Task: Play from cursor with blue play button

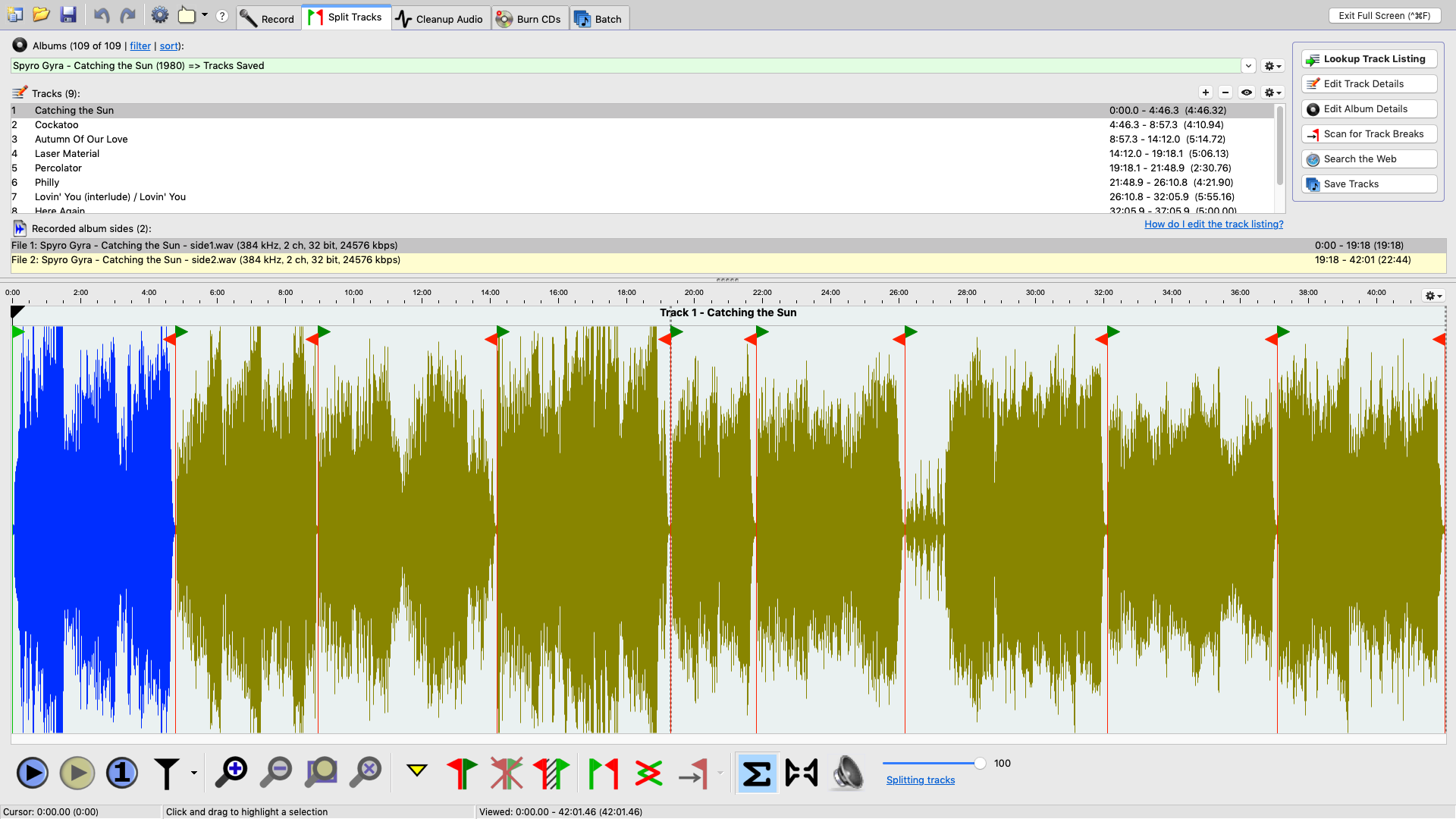Action: [x=33, y=773]
